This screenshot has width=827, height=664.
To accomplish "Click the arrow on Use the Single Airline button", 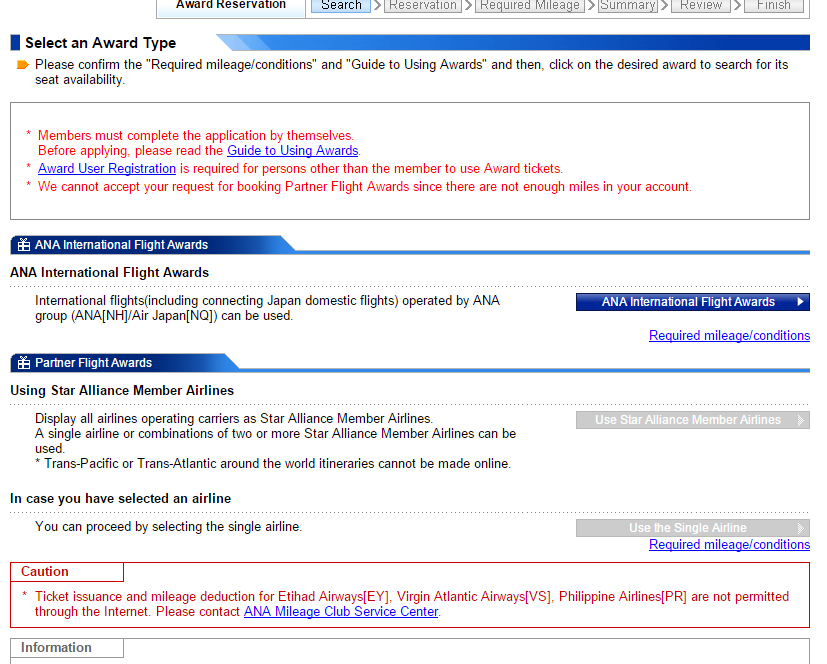I will coord(800,528).
